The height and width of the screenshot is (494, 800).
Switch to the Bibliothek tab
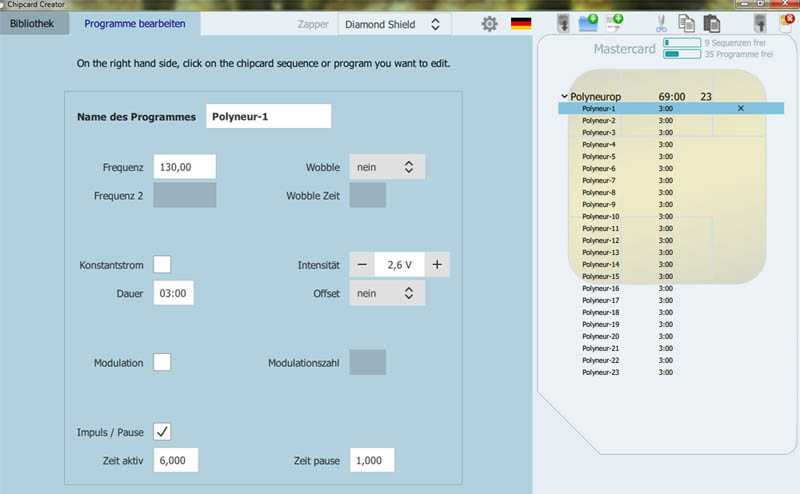pyautogui.click(x=34, y=22)
